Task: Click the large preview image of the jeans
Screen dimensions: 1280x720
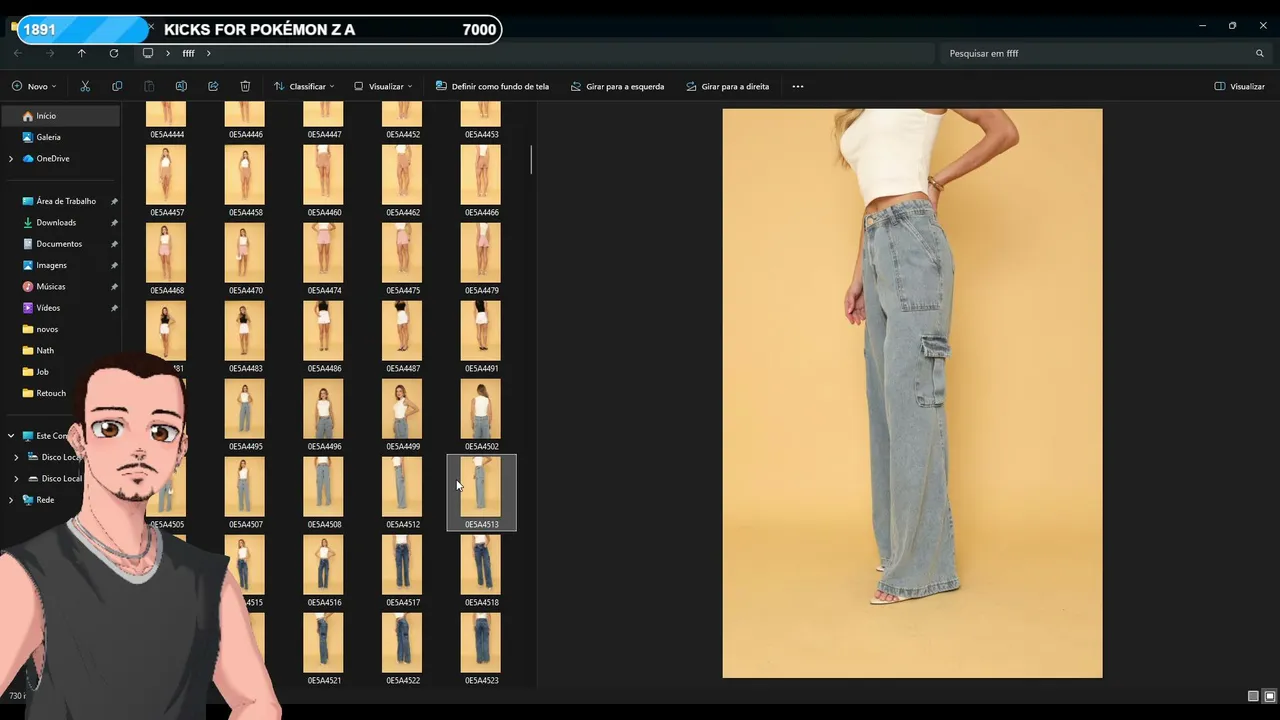Action: (912, 393)
